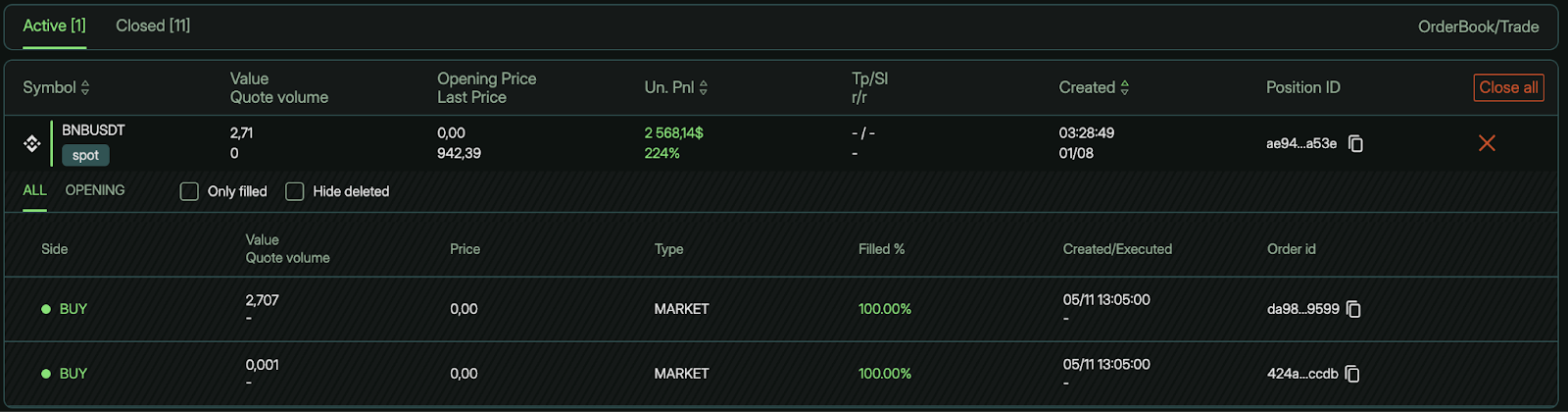Copy order id da98...9599
The image size is (1568, 412).
coord(1353,309)
